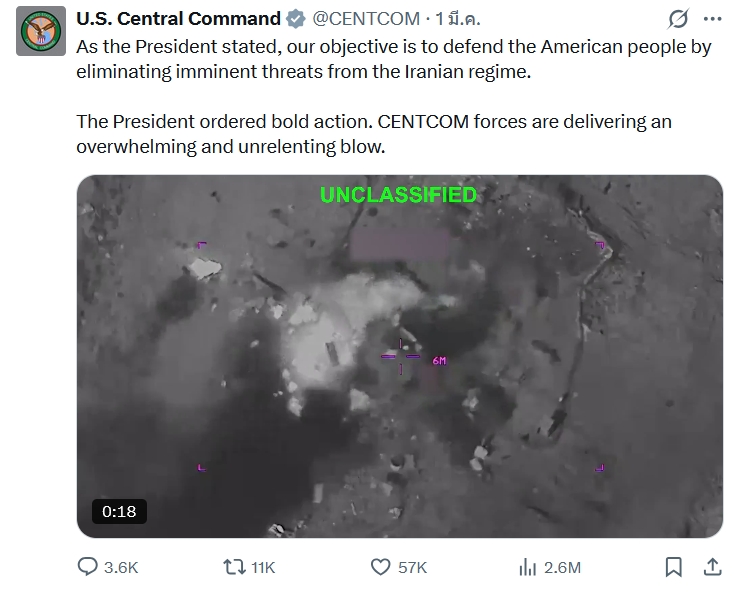Open the post date timestamp

coord(459,19)
